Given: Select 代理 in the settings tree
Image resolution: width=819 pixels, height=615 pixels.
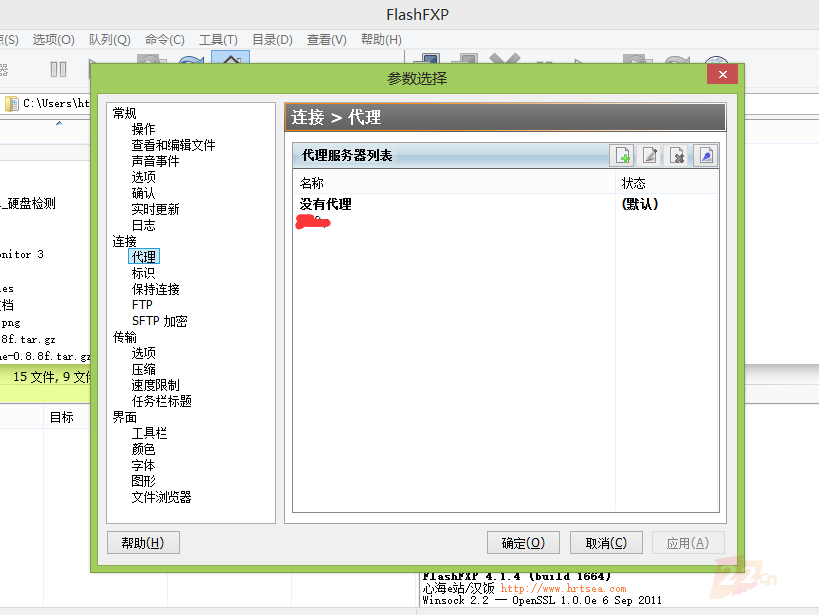Looking at the screenshot, I should point(144,257).
